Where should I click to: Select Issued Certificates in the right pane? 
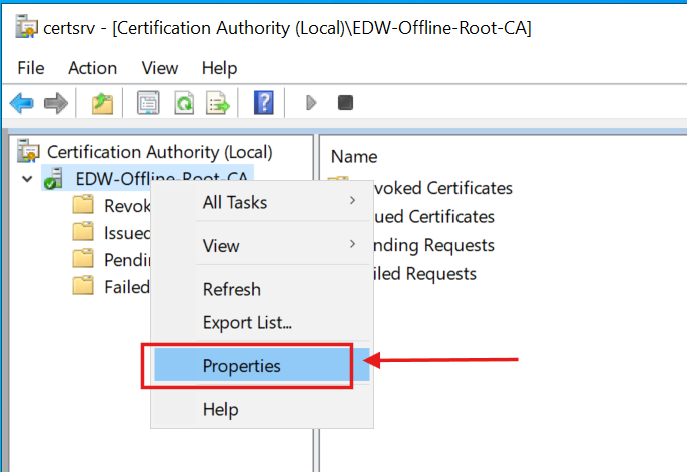click(x=434, y=216)
